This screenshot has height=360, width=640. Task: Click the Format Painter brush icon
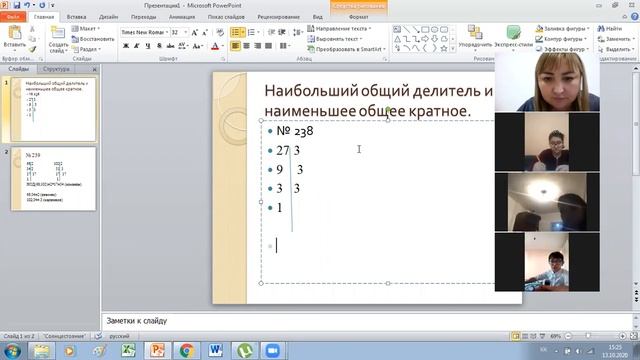tap(32, 49)
